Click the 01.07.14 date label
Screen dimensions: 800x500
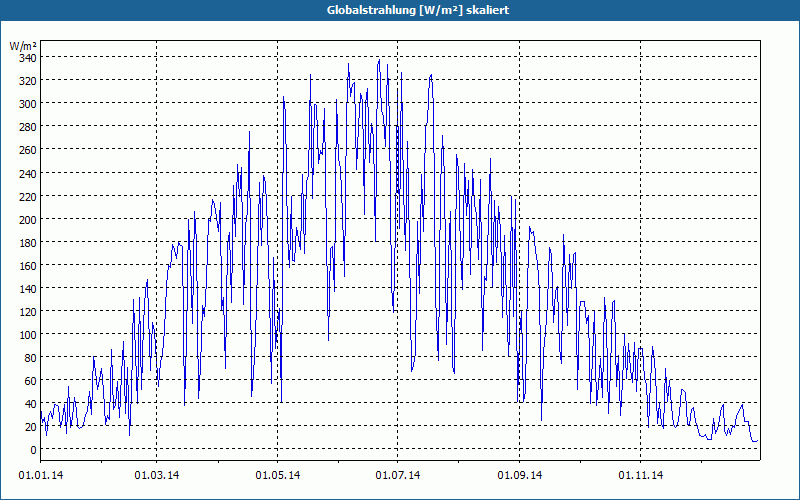(x=398, y=476)
